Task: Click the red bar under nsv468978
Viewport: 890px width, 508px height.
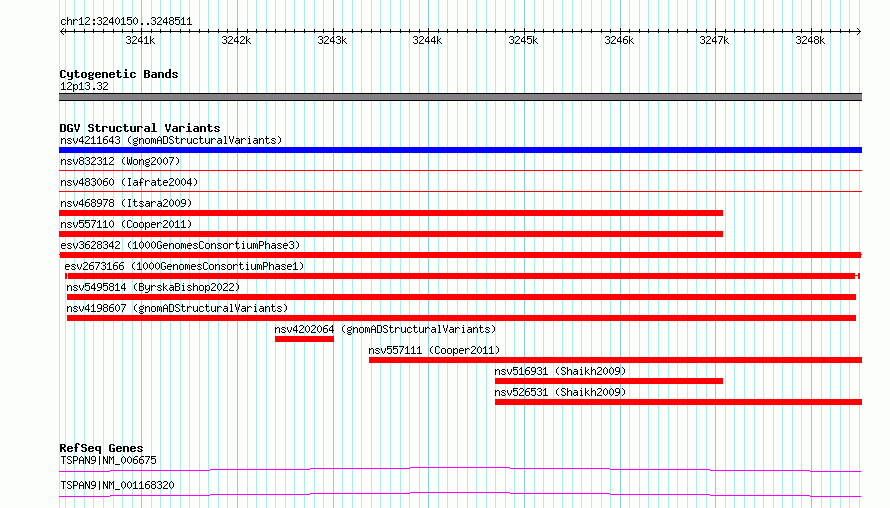Action: 391,213
